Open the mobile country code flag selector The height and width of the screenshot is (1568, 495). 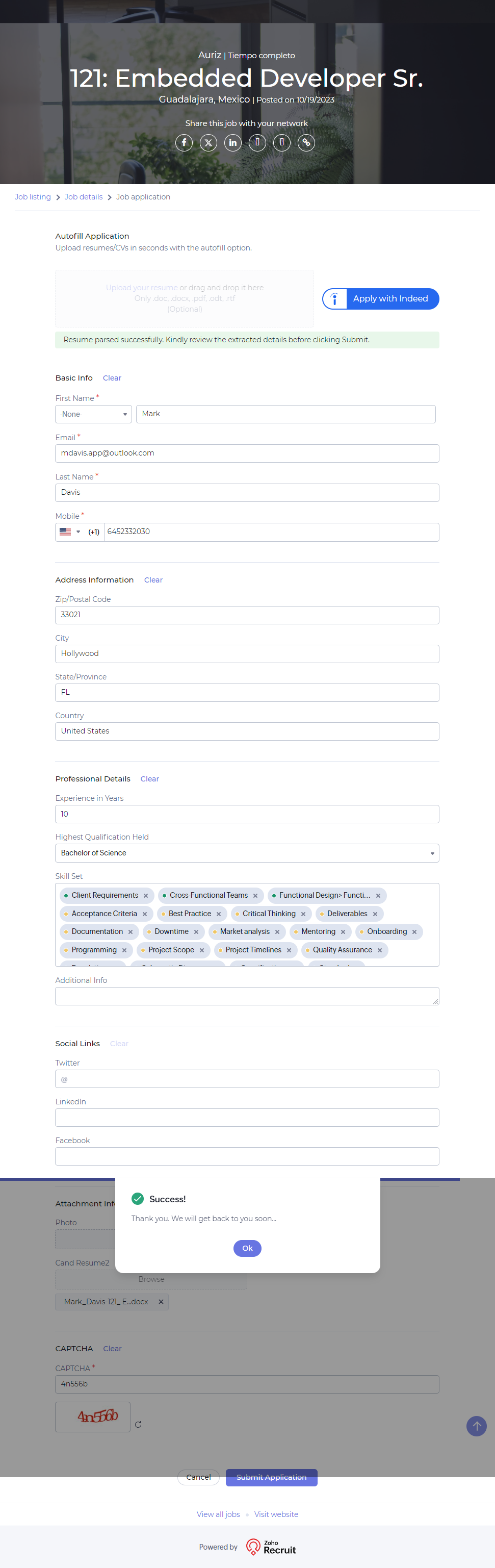pyautogui.click(x=70, y=532)
